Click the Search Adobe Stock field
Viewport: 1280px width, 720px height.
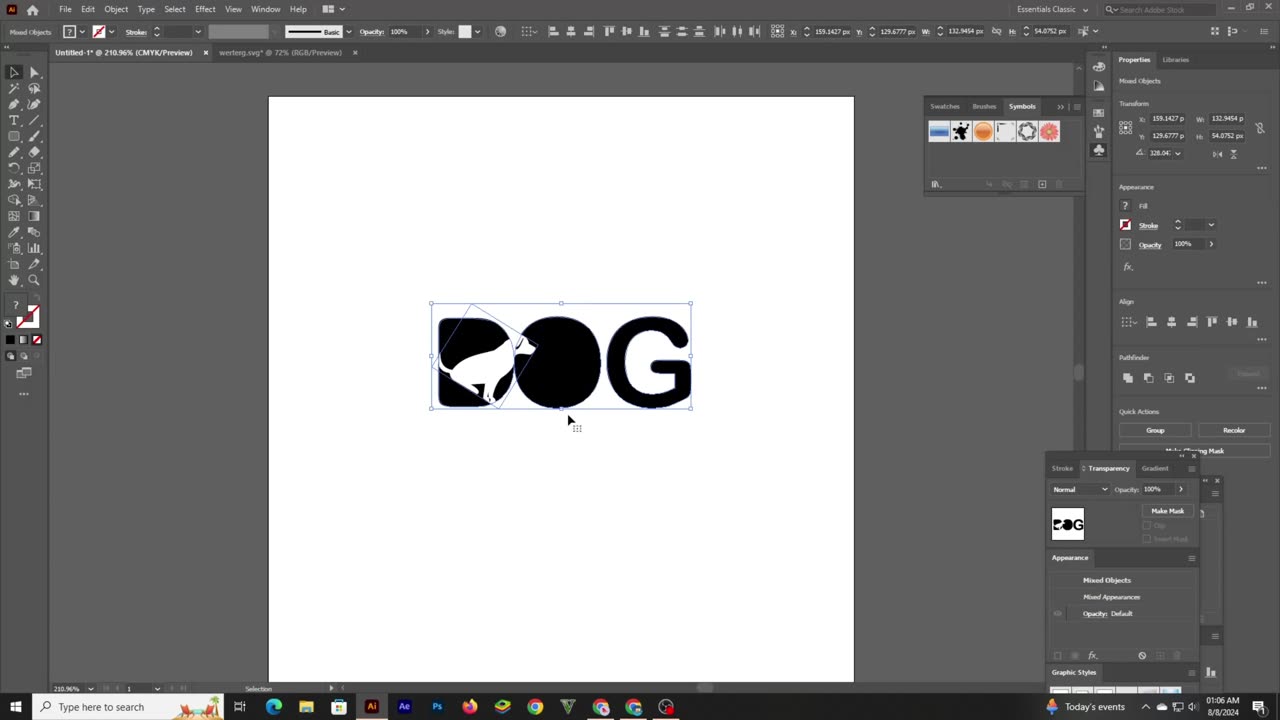[1159, 9]
